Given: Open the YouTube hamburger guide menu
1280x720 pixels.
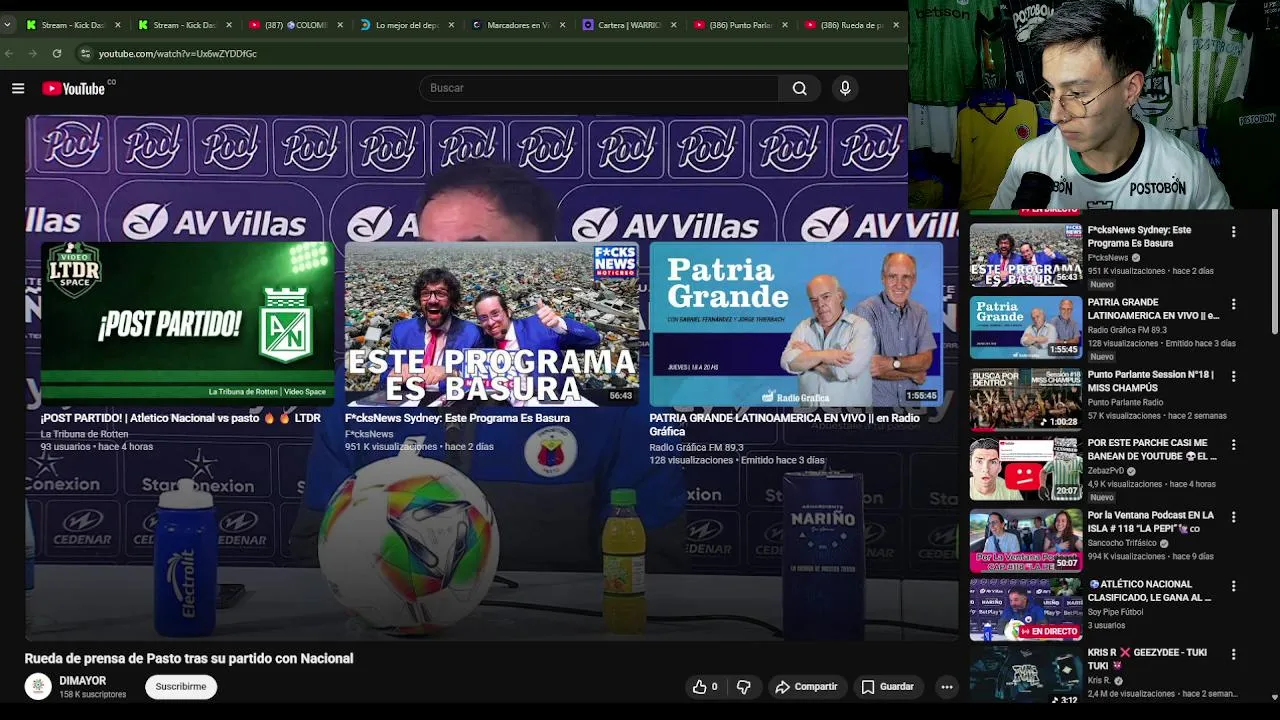Looking at the screenshot, I should pos(18,88).
